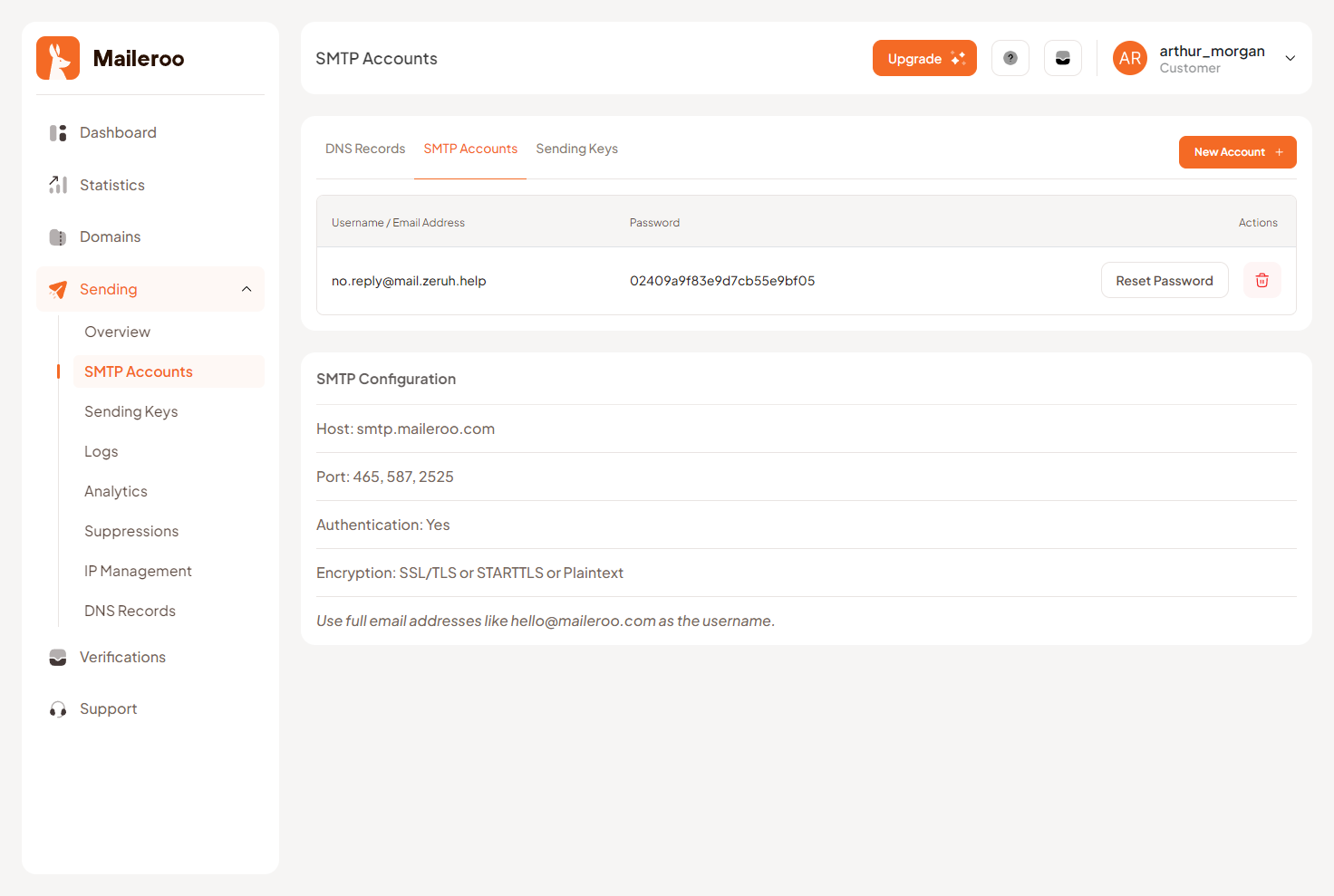The height and width of the screenshot is (896, 1334).
Task: Click the help question-mark icon in the header
Action: [1010, 58]
